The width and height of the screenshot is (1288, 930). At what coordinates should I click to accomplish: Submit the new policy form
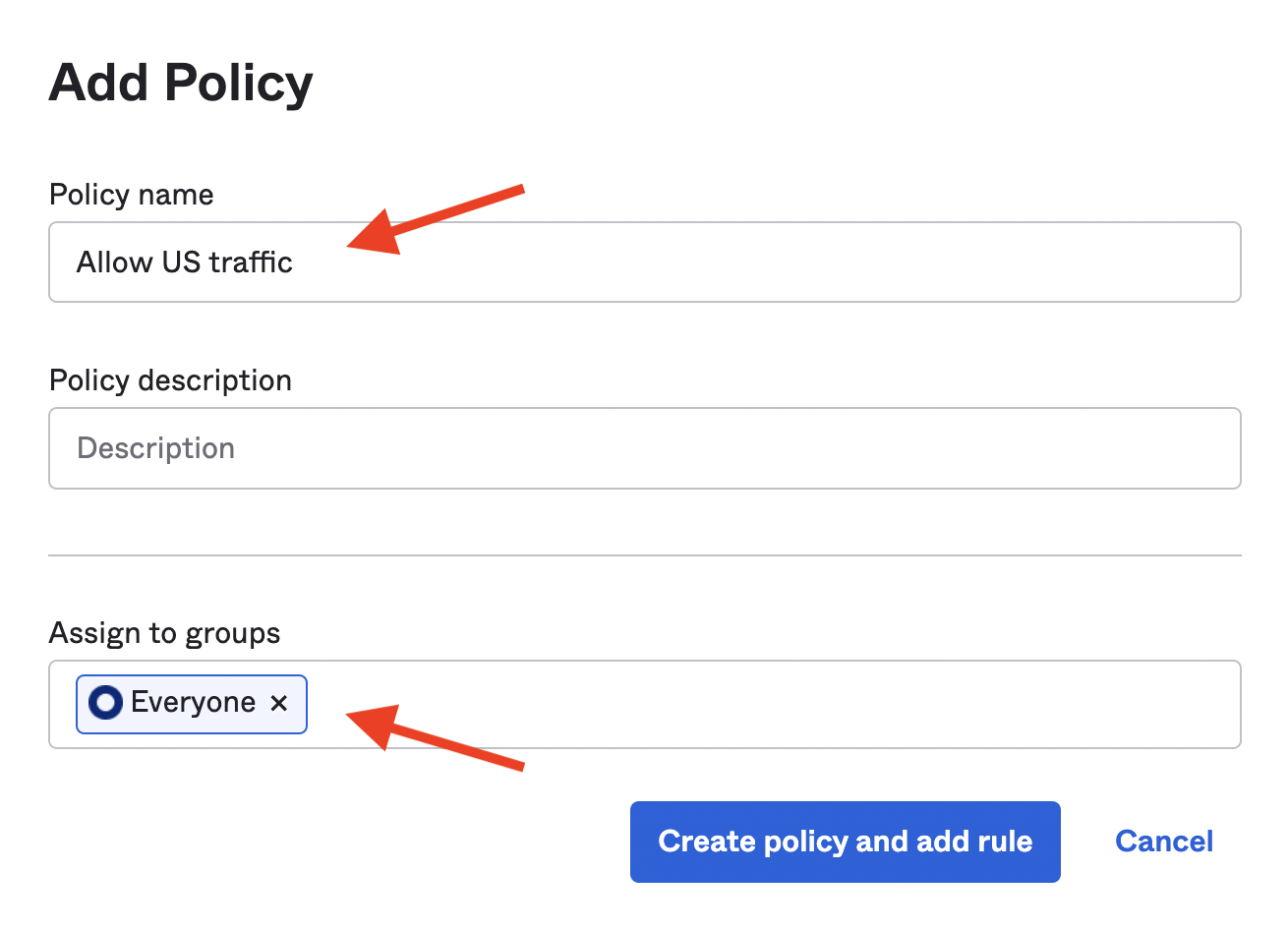(x=845, y=842)
